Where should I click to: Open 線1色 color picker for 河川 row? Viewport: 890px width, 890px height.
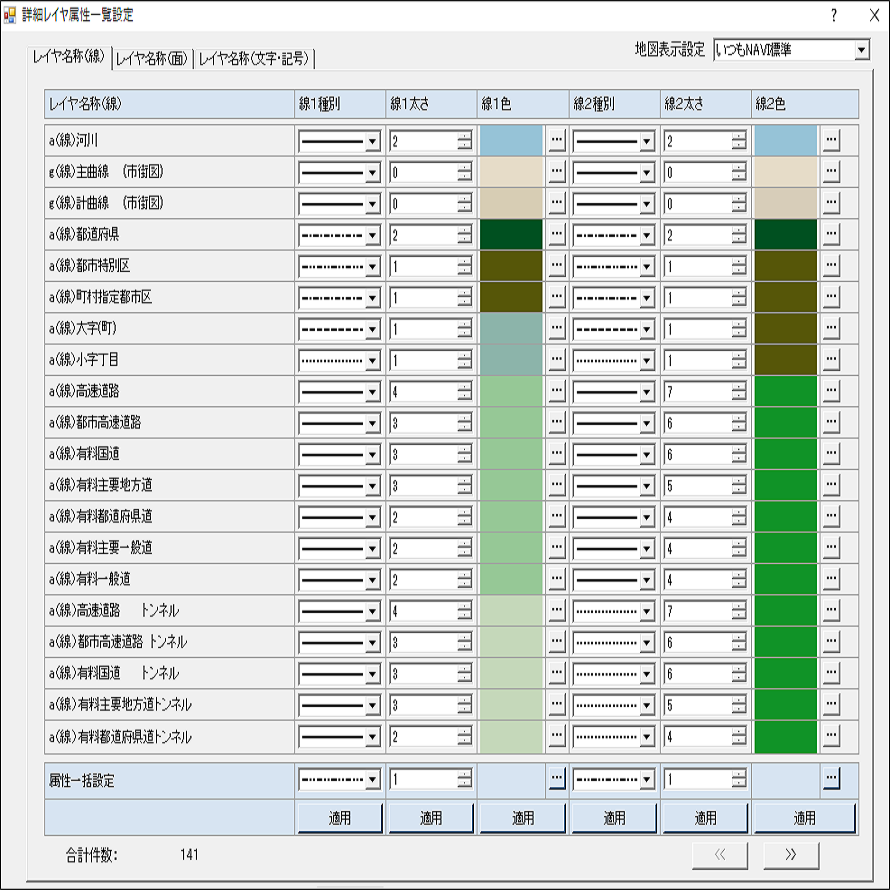coord(557,141)
